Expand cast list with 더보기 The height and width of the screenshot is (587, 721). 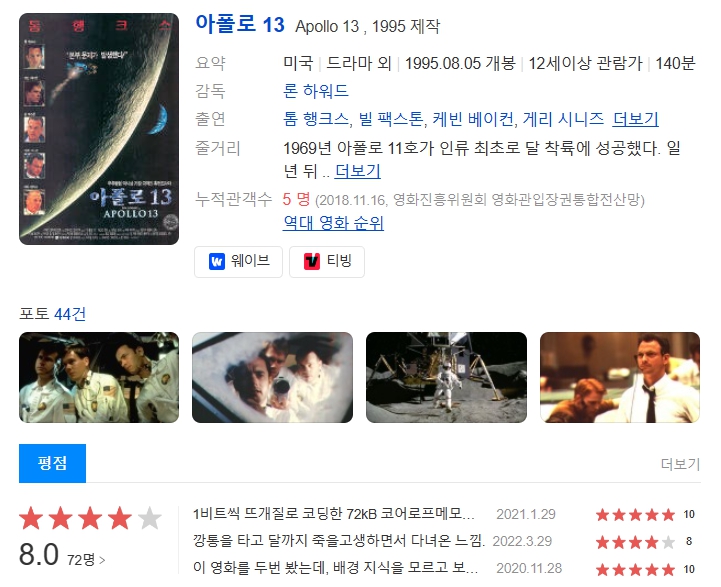coord(635,119)
